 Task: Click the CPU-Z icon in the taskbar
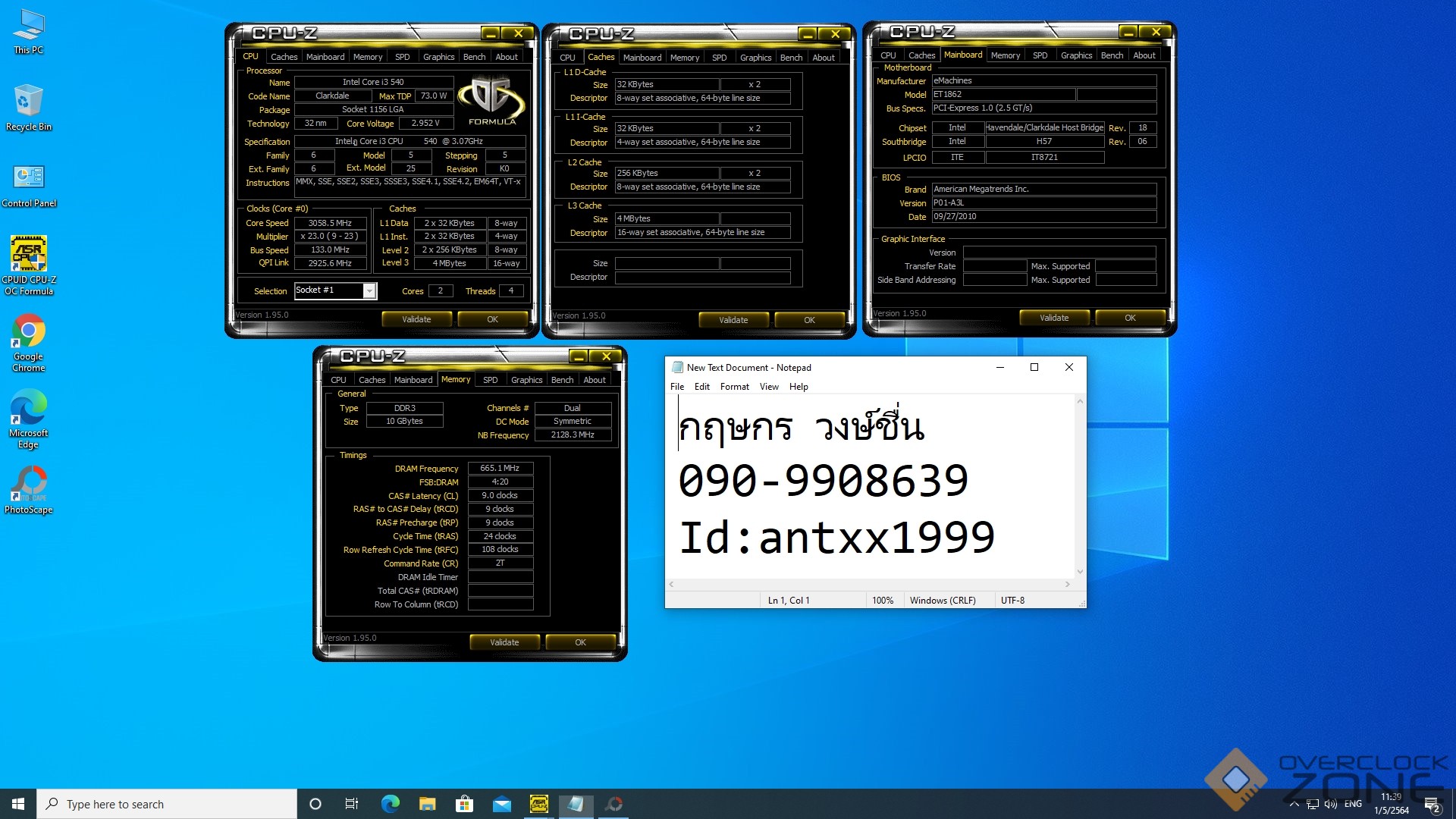(x=538, y=804)
